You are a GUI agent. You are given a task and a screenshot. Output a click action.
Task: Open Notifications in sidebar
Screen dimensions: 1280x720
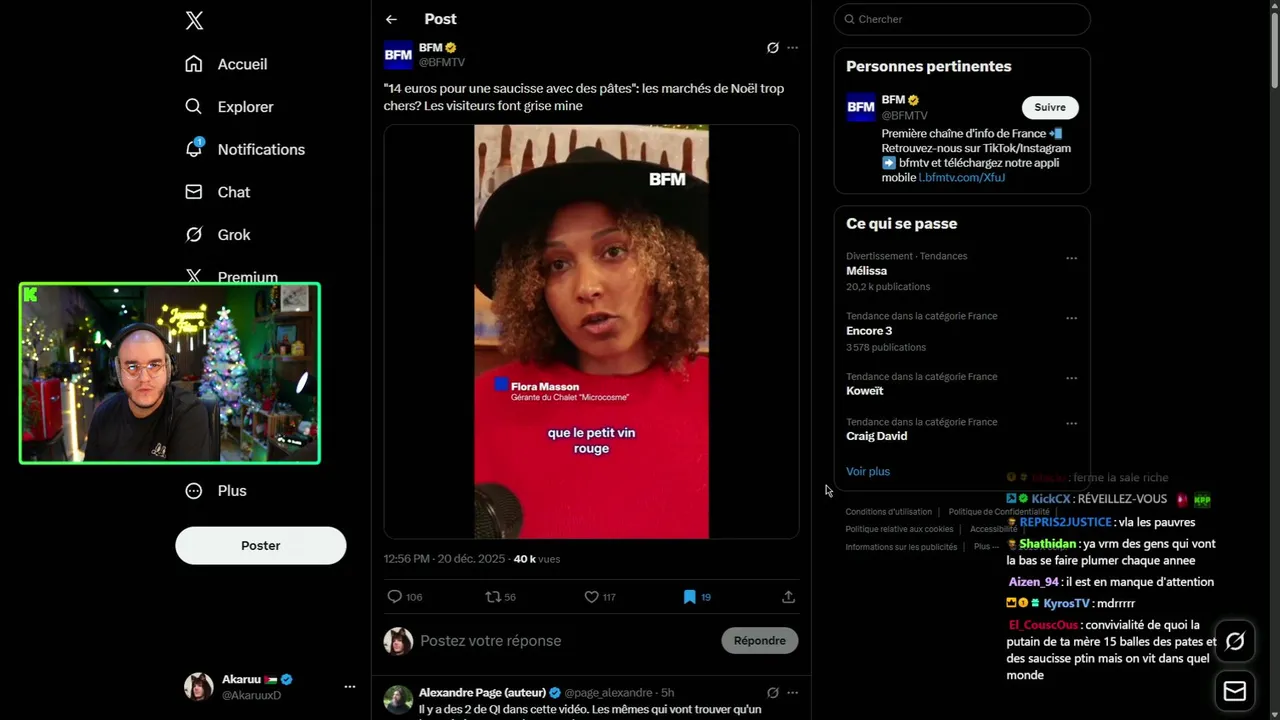(x=245, y=149)
